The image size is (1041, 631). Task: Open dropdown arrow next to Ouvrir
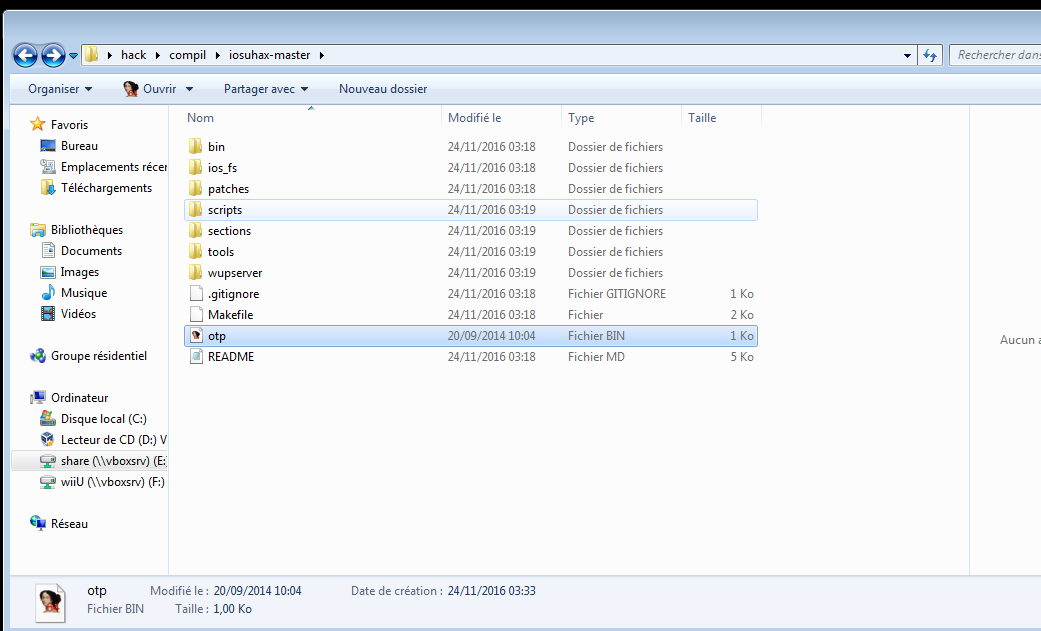[189, 89]
